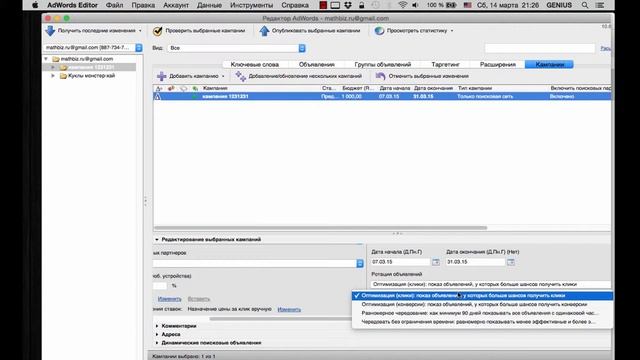640x360 pixels.
Task: Click the blue arrow Получить последние изменения icon
Action: (x=50, y=31)
